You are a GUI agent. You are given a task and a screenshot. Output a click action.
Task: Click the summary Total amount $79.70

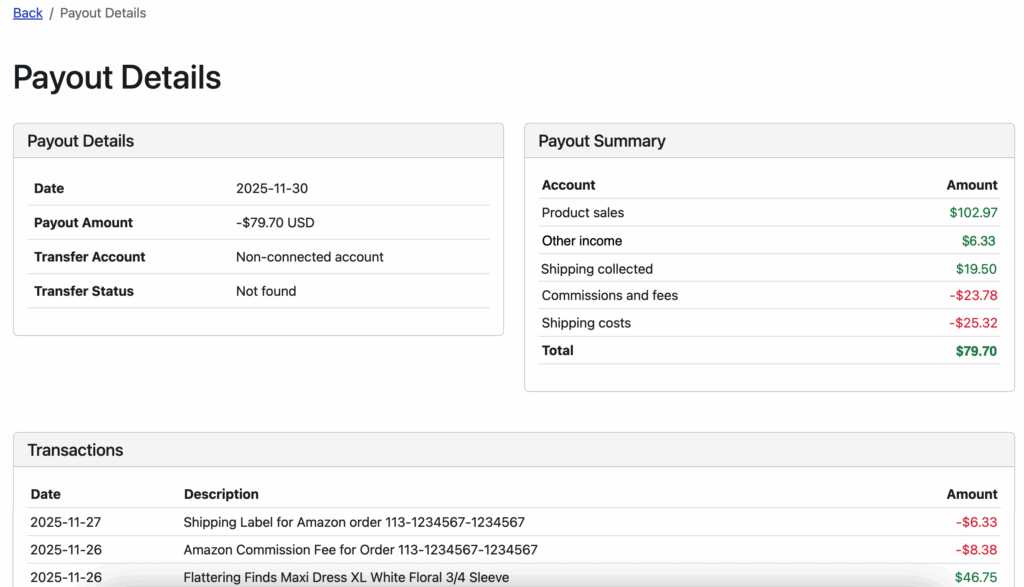[976, 350]
